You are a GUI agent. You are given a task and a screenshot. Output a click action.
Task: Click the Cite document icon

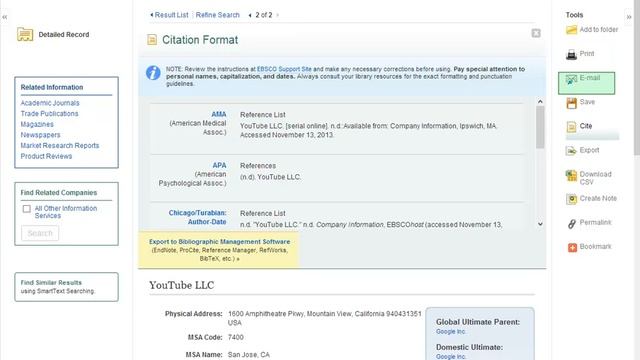[571, 127]
